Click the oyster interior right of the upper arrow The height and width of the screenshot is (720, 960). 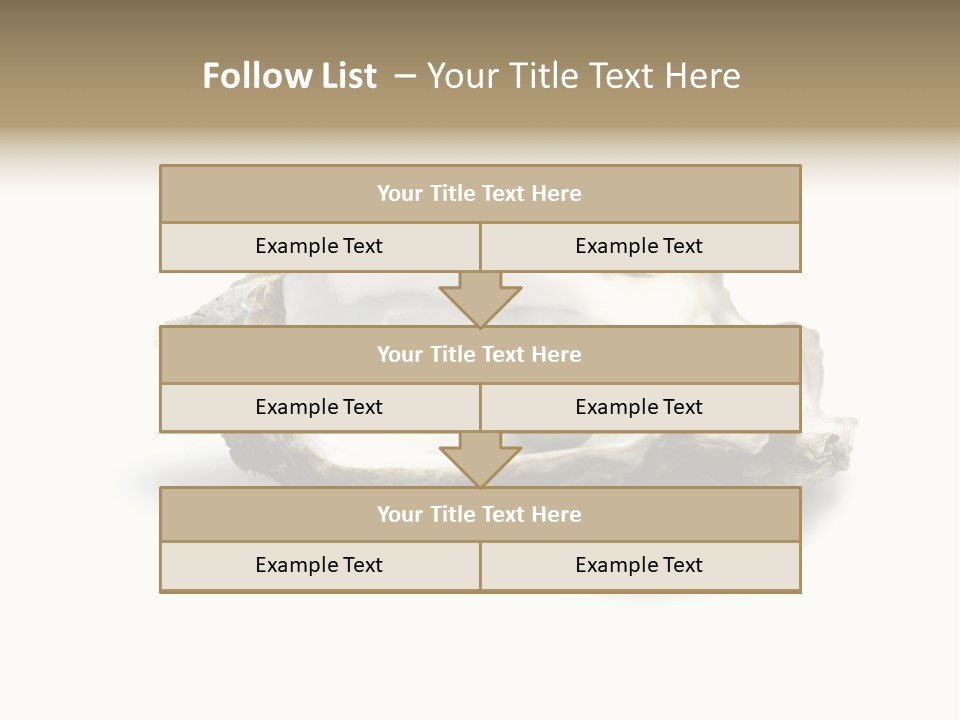(x=600, y=300)
